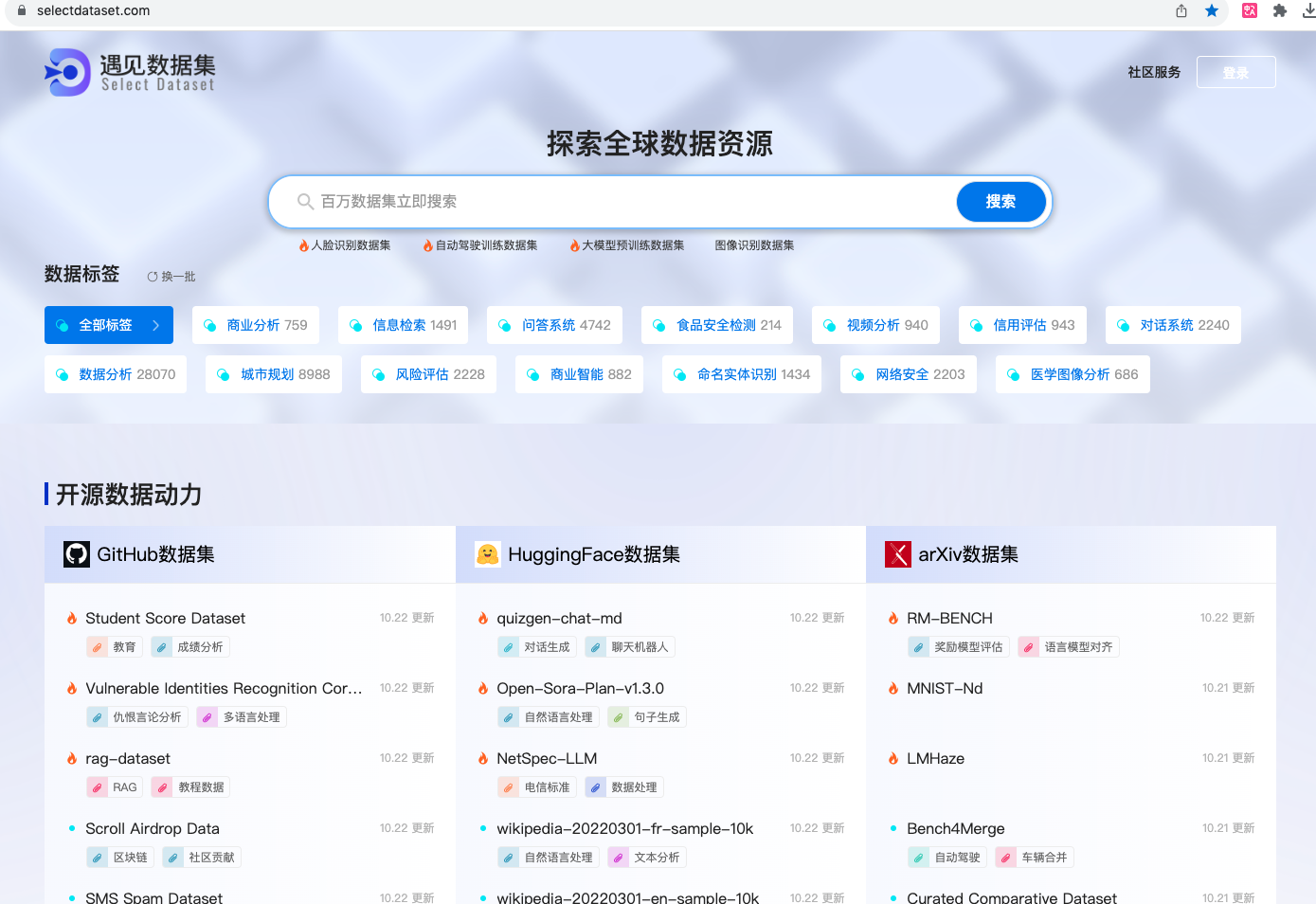This screenshot has height=904, width=1316.
Task: Select the 商业智能 882 tag
Action: point(579,374)
